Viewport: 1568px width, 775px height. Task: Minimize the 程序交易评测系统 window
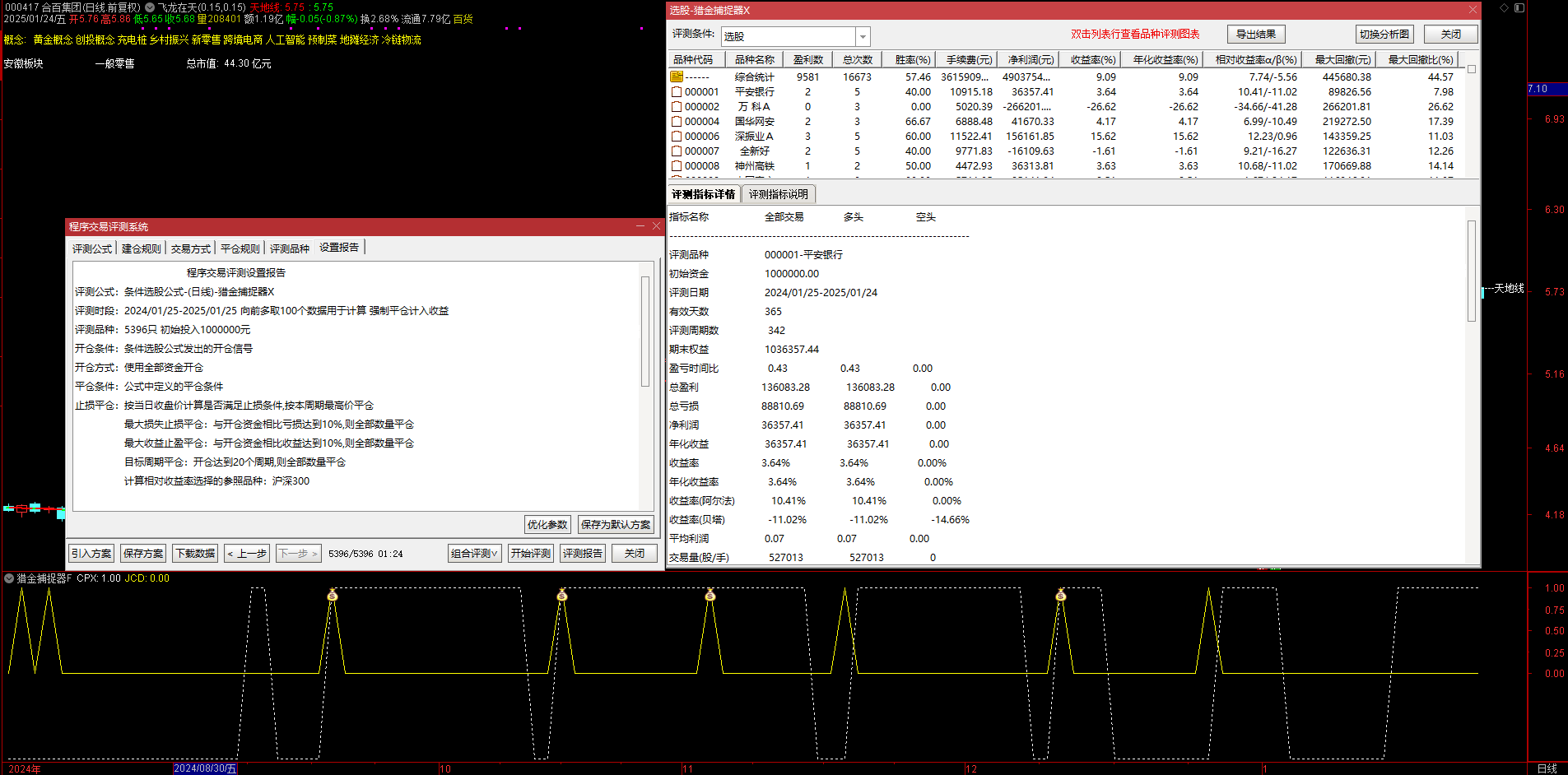[x=640, y=226]
